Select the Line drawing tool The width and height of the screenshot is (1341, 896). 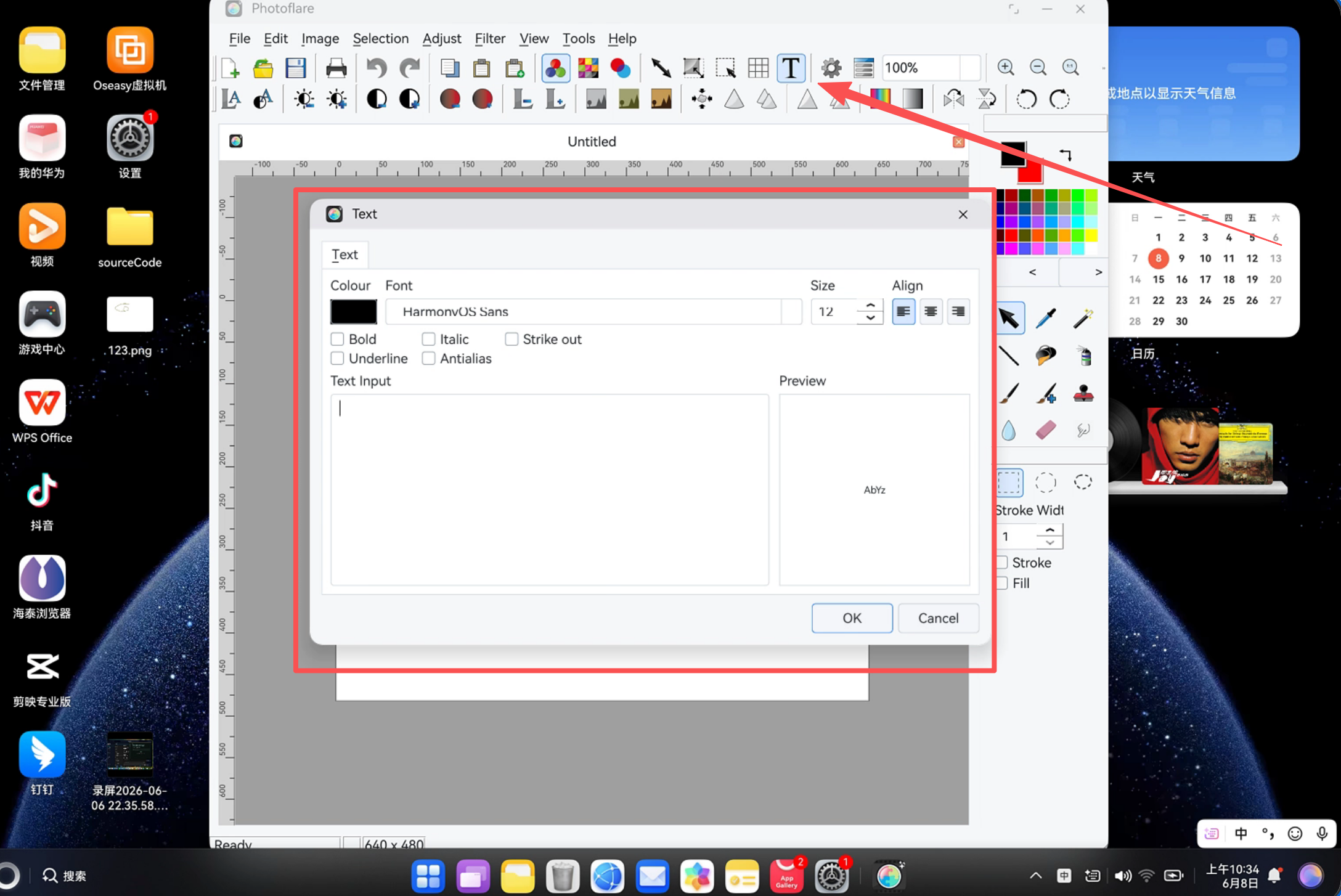click(x=1009, y=356)
